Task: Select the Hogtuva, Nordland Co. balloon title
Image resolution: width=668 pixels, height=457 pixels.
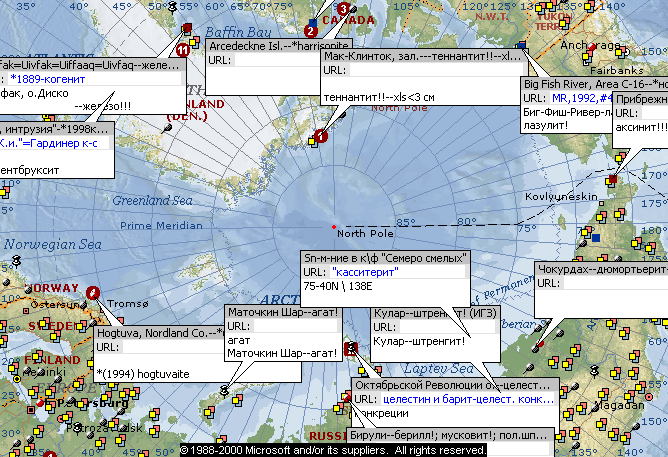Action: tap(160, 333)
